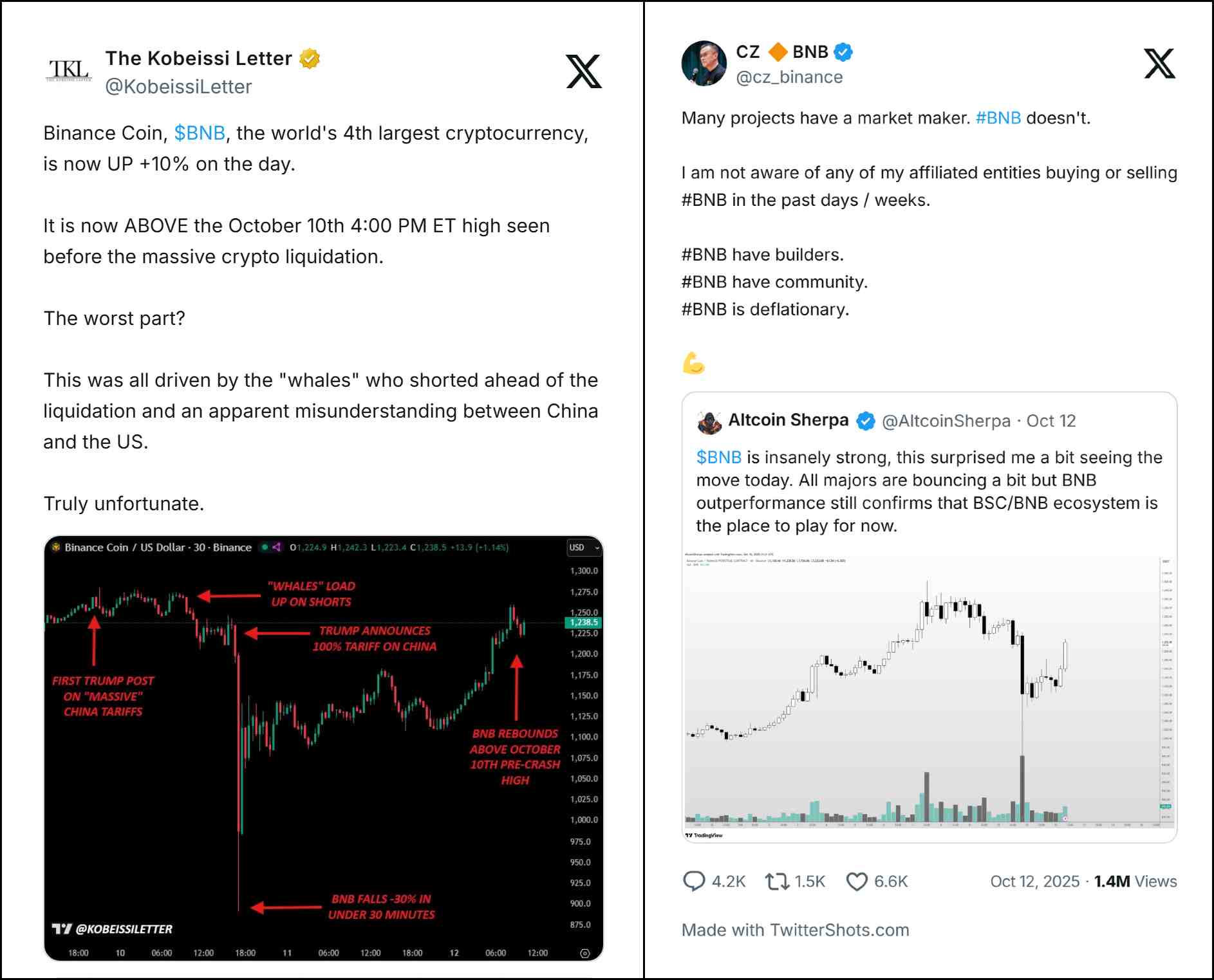This screenshot has height=980, width=1214.
Task: Visit the @KobeissiLetter handle
Action: (x=178, y=87)
